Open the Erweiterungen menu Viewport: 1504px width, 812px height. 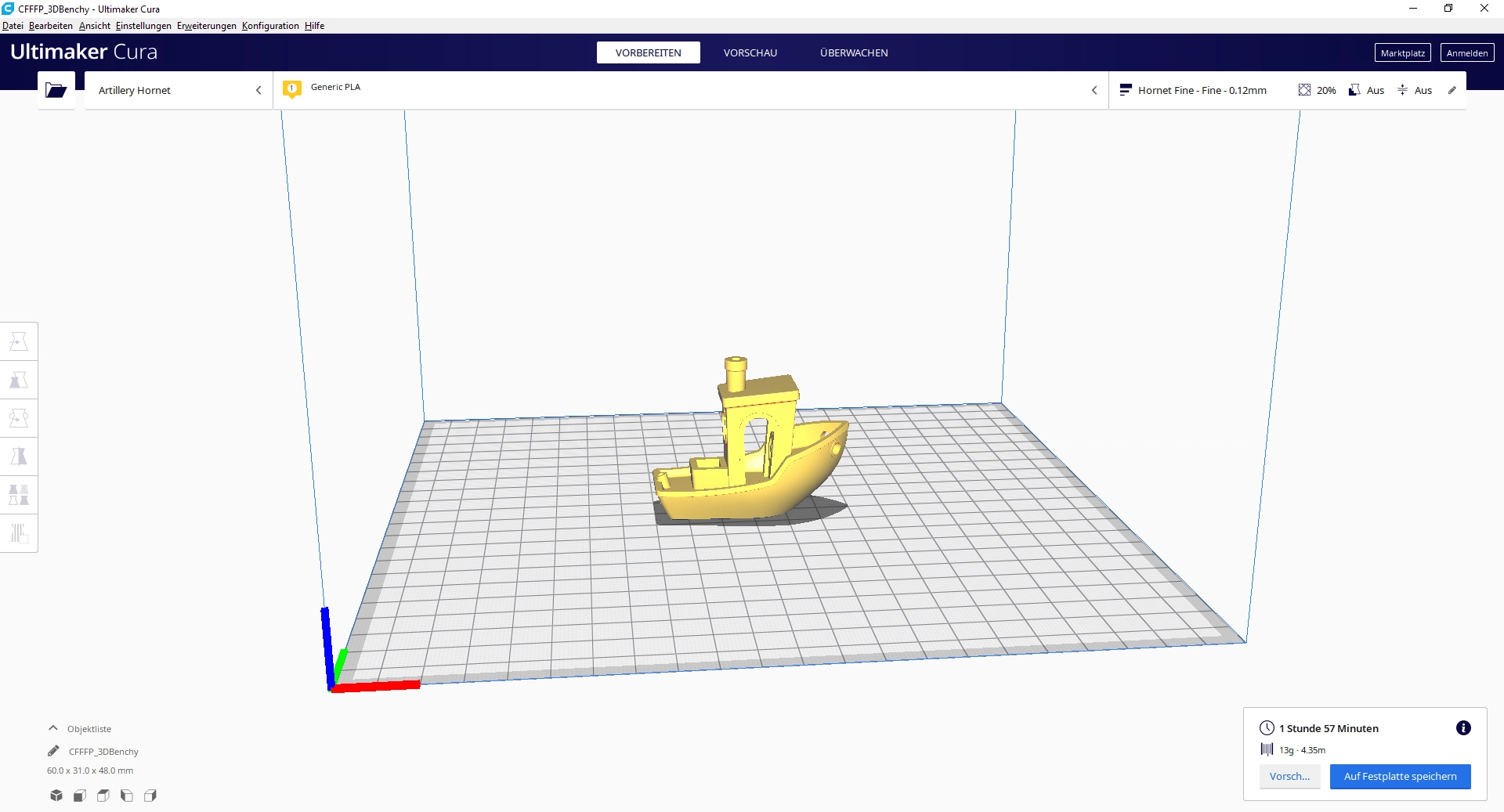click(207, 26)
